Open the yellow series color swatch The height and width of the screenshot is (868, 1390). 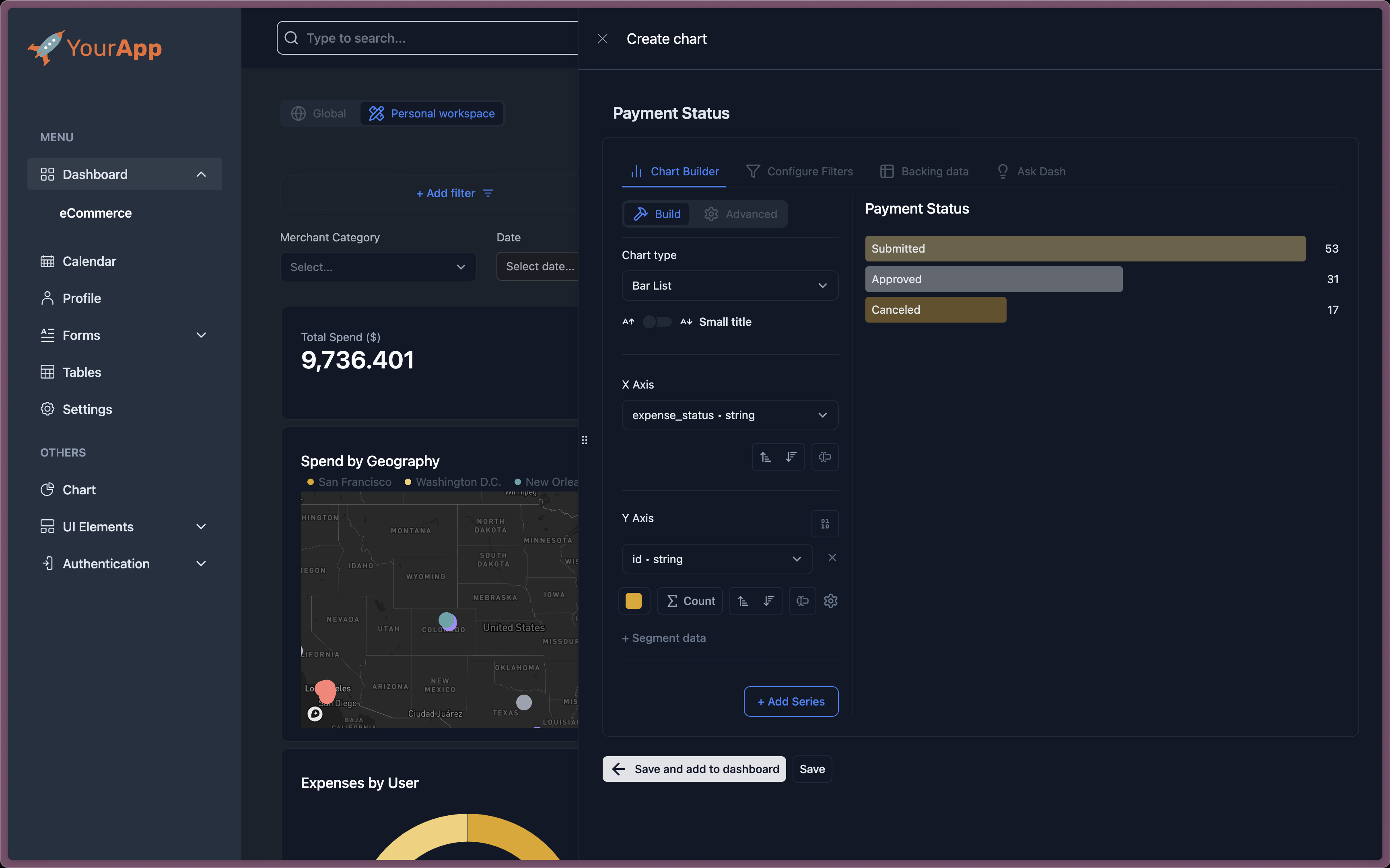click(x=633, y=601)
